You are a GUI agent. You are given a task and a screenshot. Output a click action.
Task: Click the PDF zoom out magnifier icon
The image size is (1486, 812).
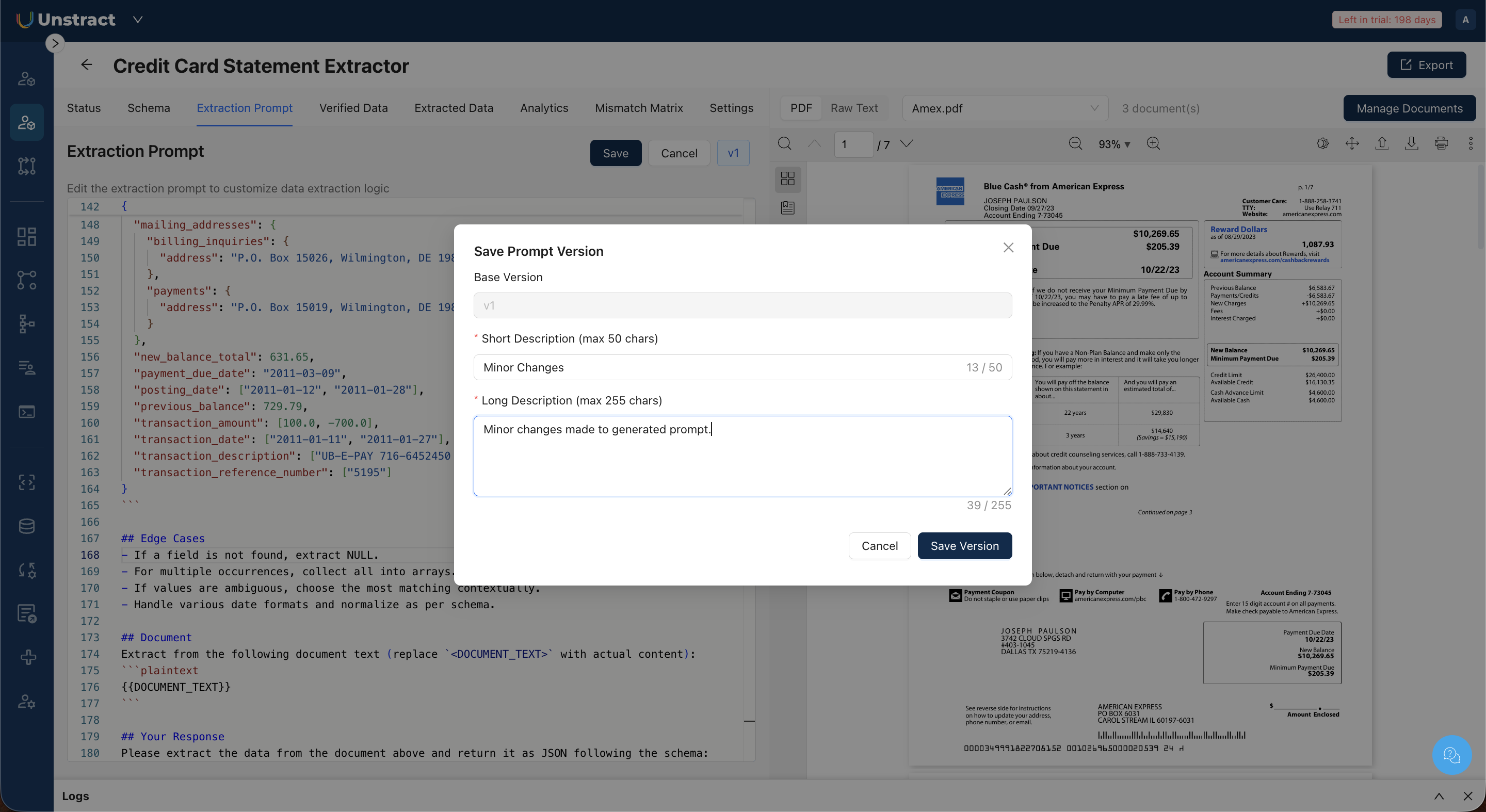[x=1075, y=143]
